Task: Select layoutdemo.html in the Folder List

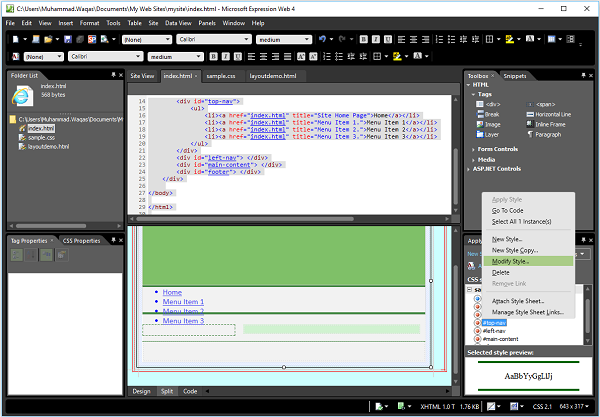Action: [x=48, y=148]
